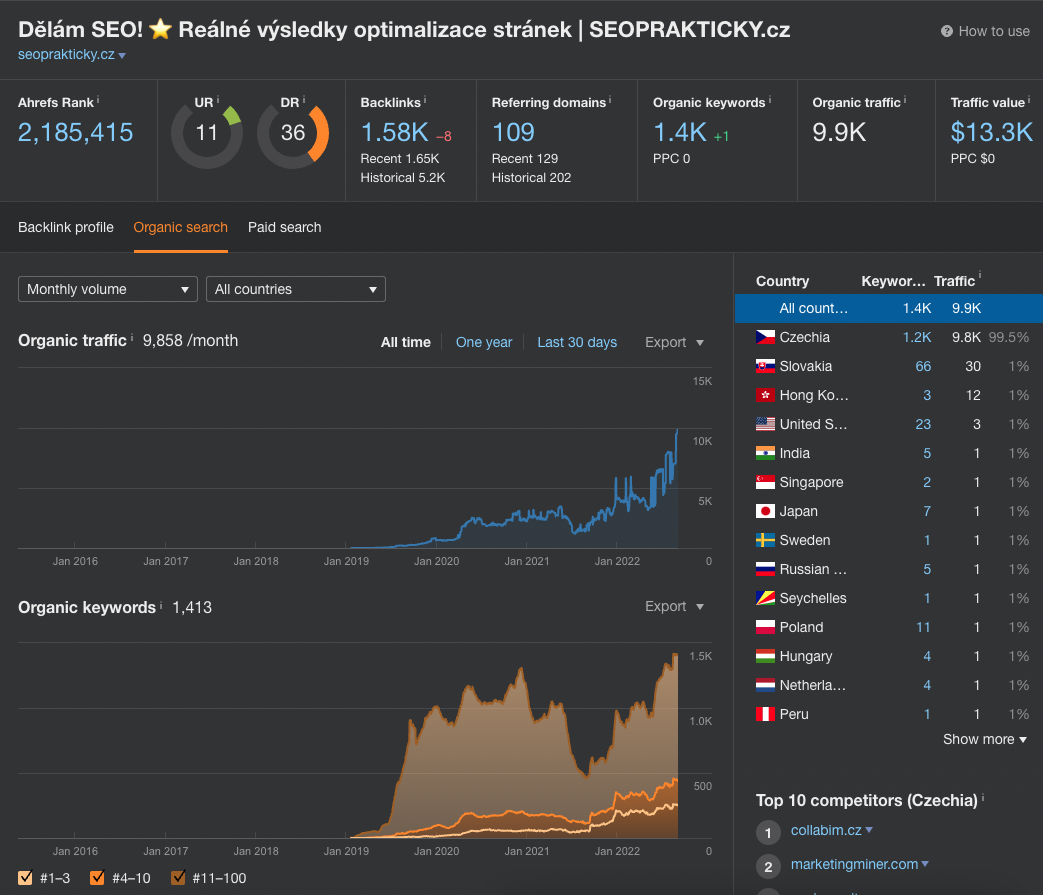This screenshot has width=1043, height=895.
Task: Select the Organic search tab
Action: click(180, 227)
